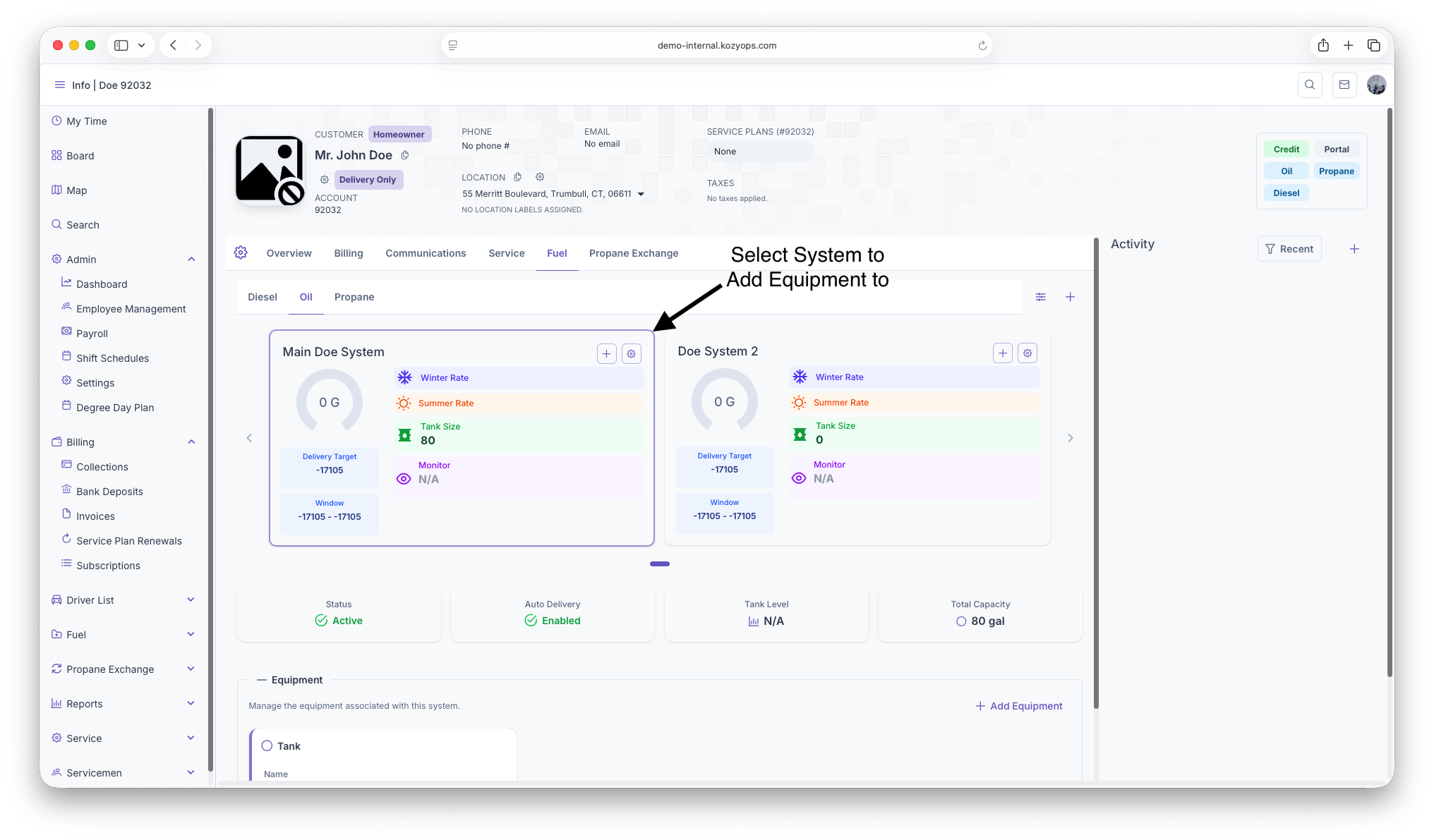Click the Monitor eye icon on Main Doe System
Image resolution: width=1434 pixels, height=840 pixels.
click(404, 479)
